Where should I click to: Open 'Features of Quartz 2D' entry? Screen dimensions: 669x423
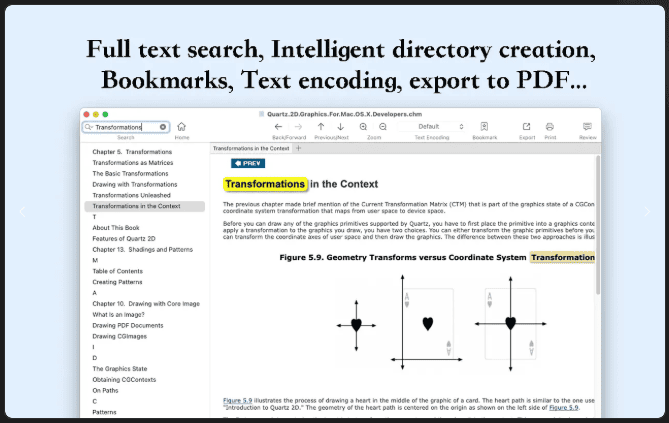(124, 239)
